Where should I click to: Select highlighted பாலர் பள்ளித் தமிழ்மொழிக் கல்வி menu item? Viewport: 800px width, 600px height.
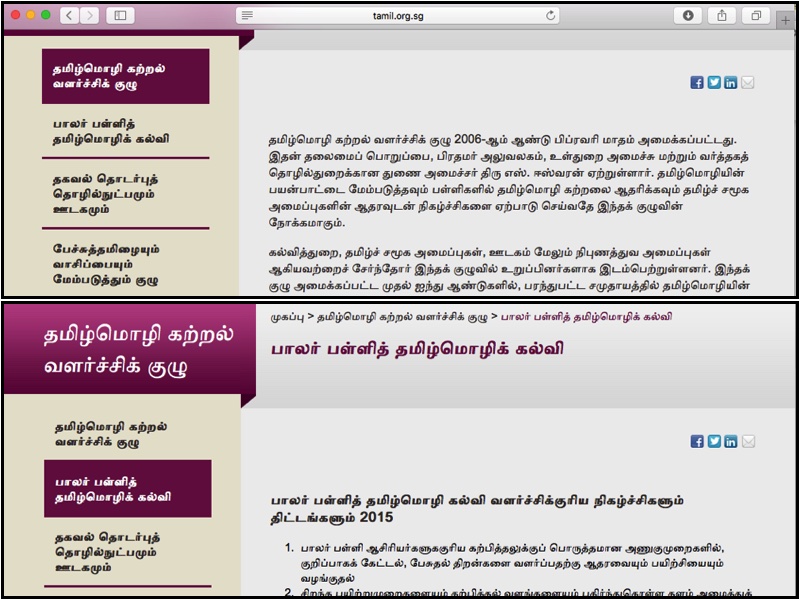(126, 489)
